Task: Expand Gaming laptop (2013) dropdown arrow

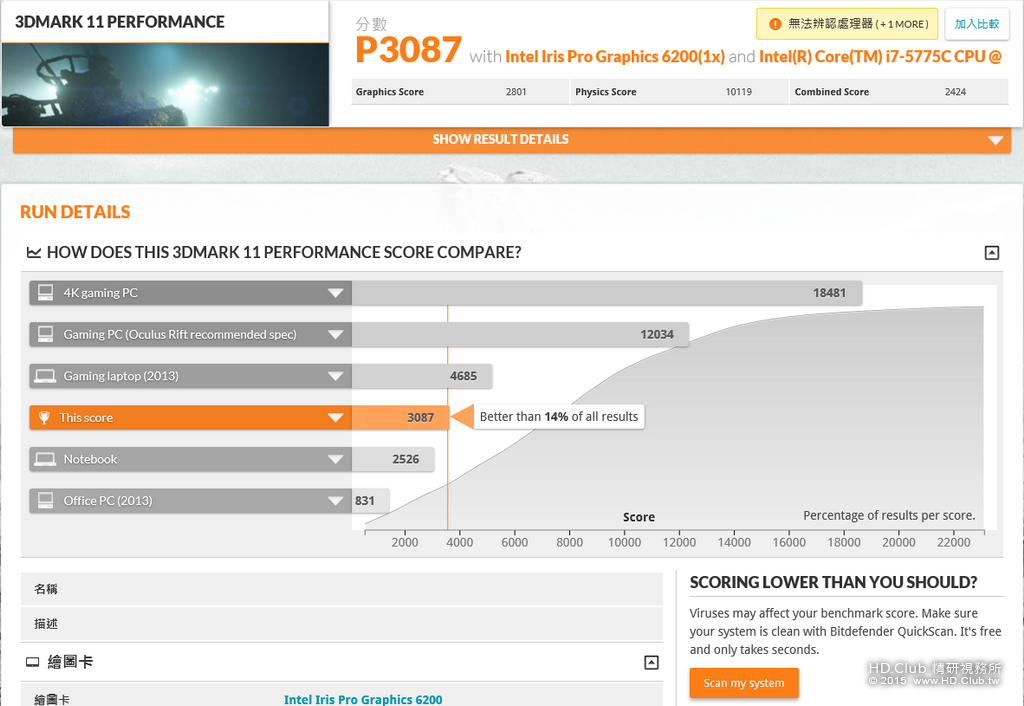Action: coord(335,377)
